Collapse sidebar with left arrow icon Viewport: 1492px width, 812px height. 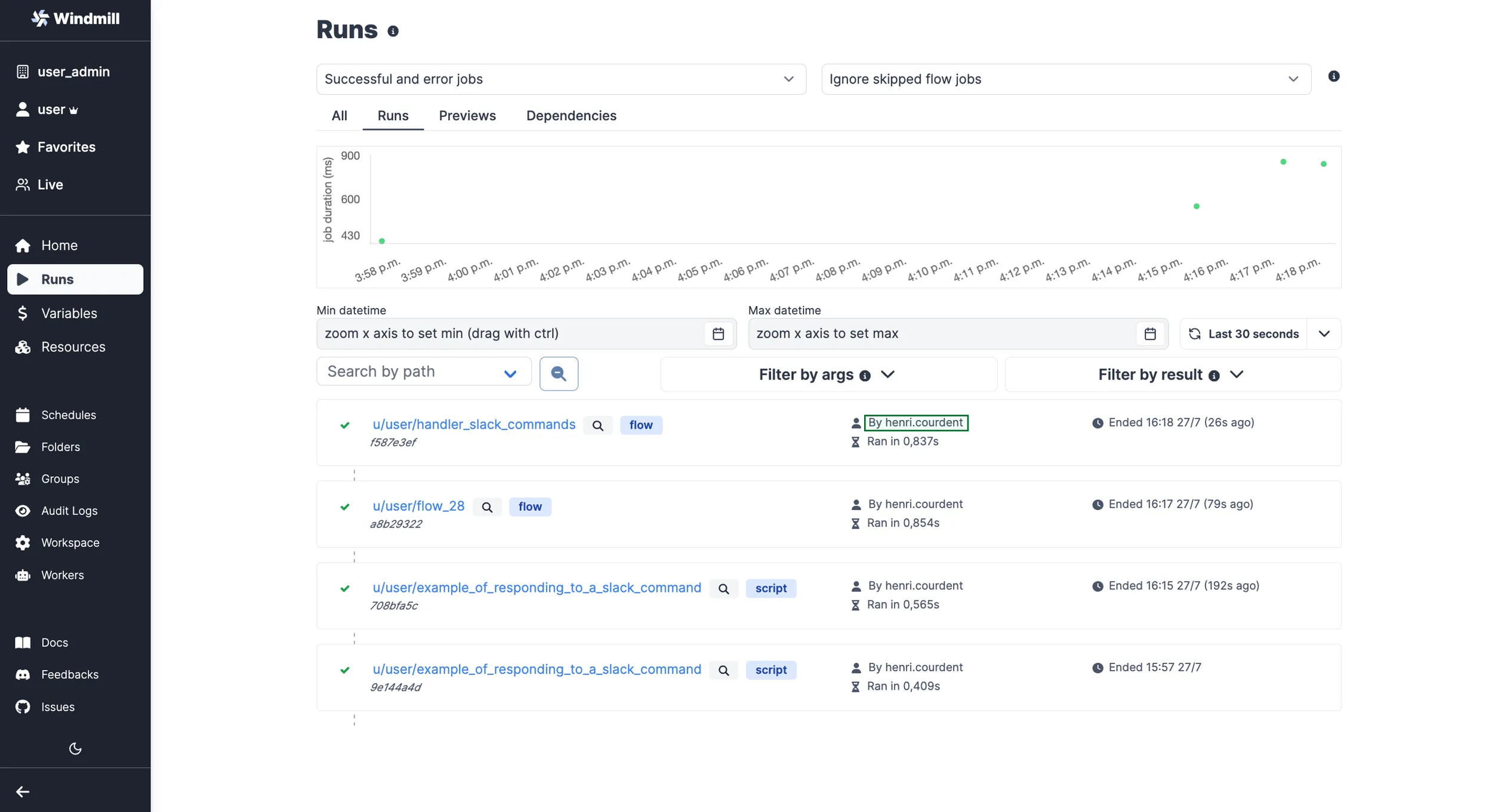click(x=23, y=791)
